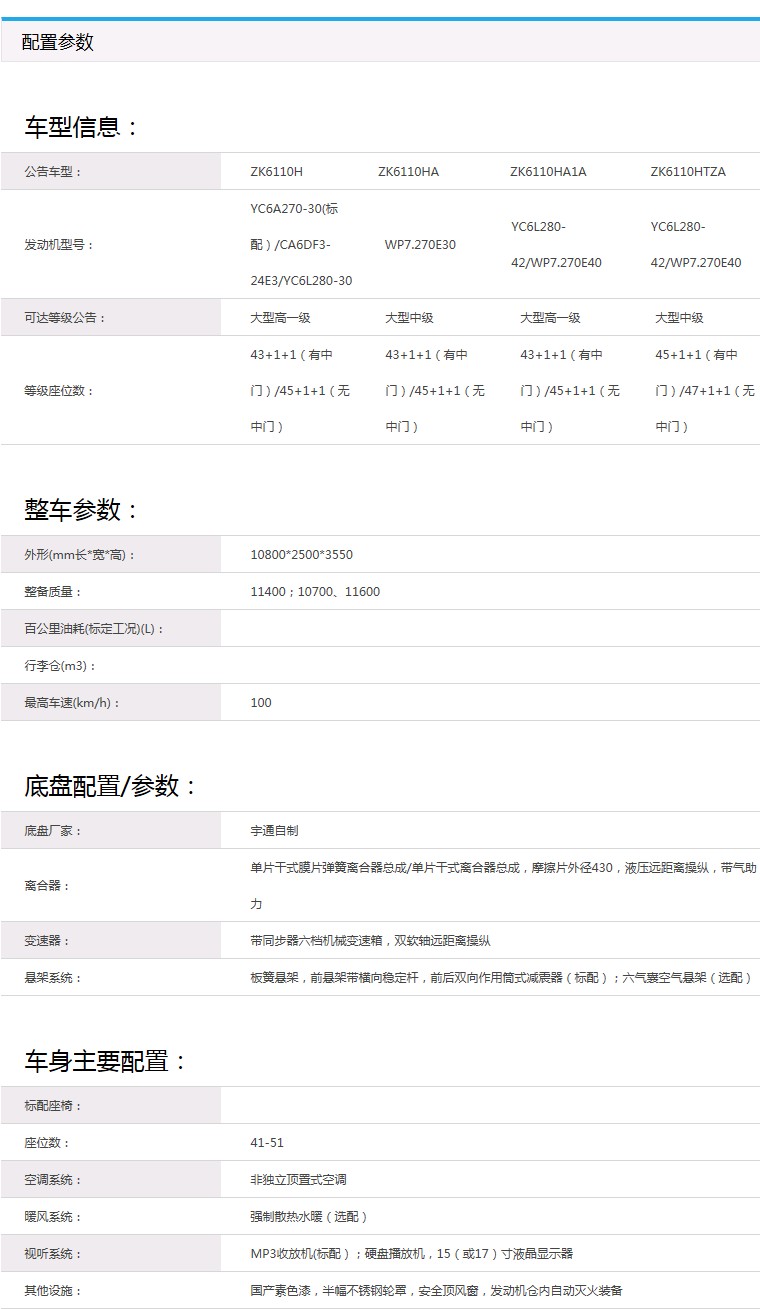Click the 暖风系统 row label
760x1309 pixels.
coord(54,1217)
